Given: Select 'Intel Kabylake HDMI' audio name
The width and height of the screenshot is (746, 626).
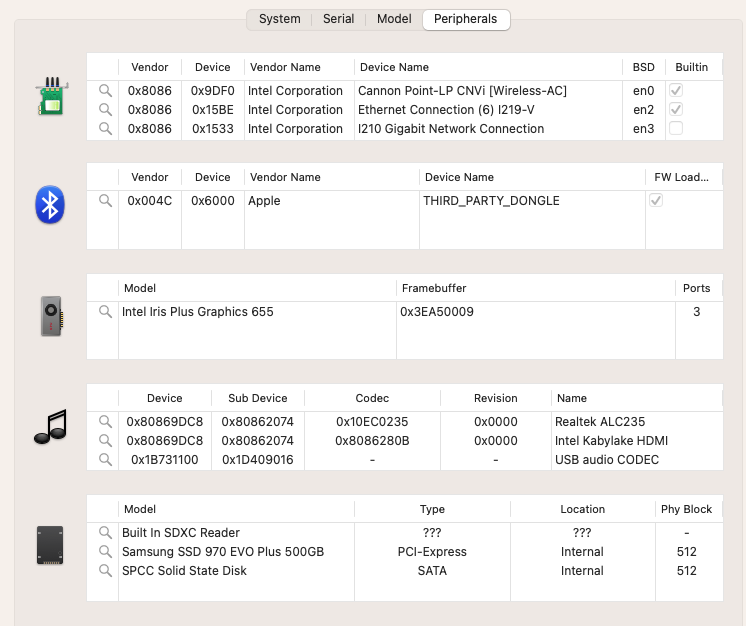Looking at the screenshot, I should pyautogui.click(x=611, y=440).
